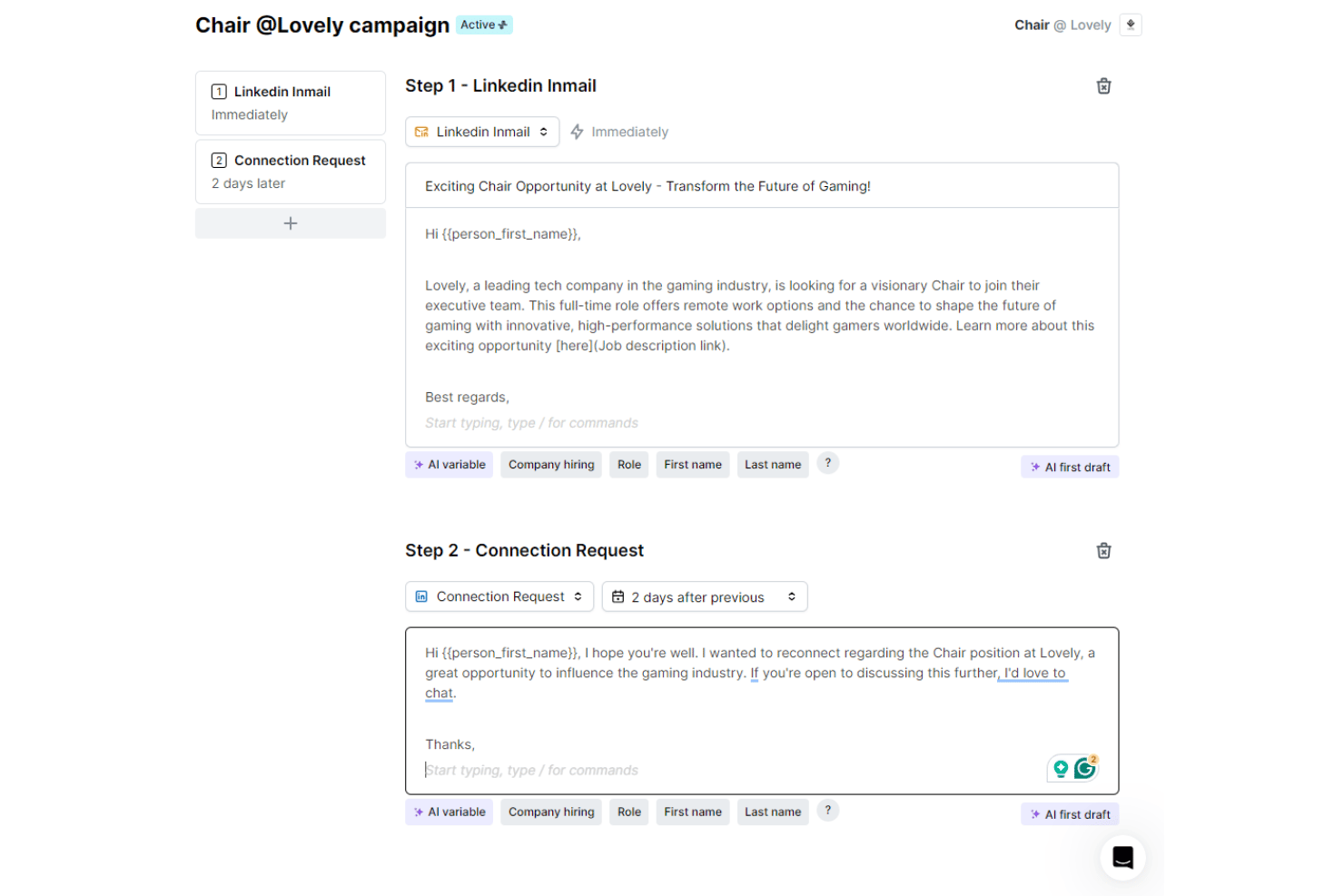Generate AI first draft for Step 1
This screenshot has width=1344, height=896.
point(1070,467)
